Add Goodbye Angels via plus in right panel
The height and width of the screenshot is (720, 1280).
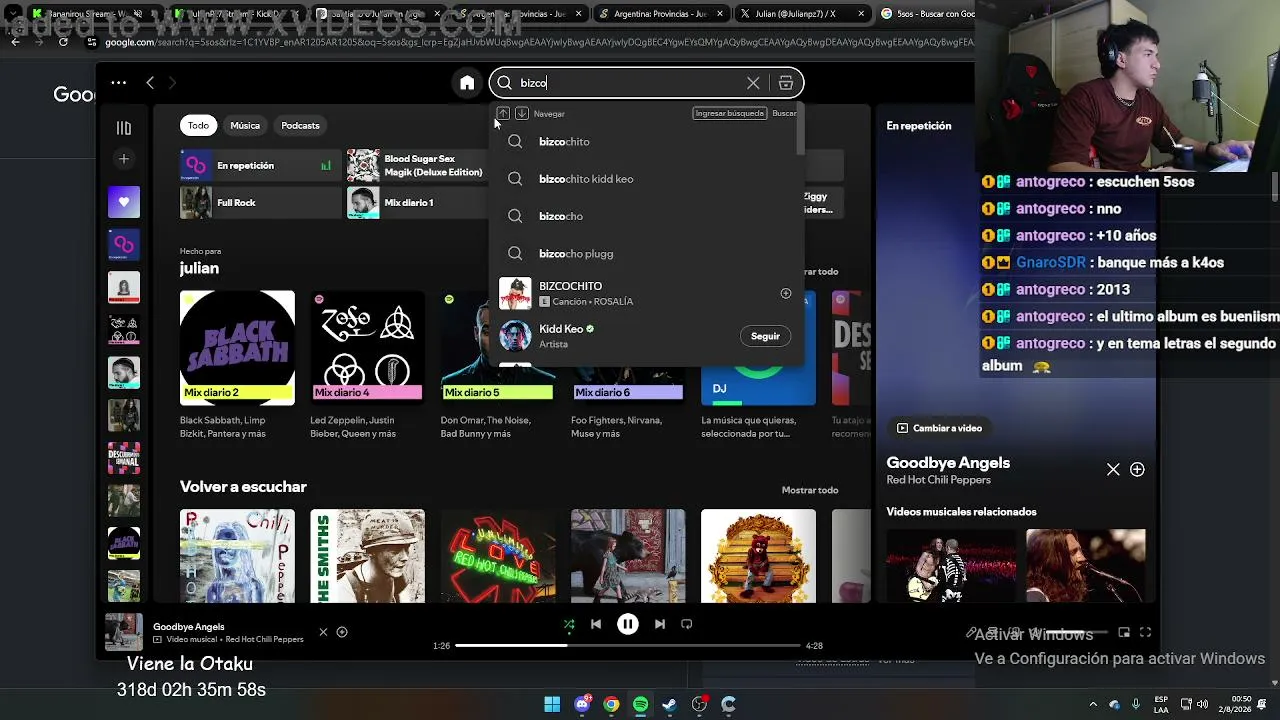tap(1137, 469)
